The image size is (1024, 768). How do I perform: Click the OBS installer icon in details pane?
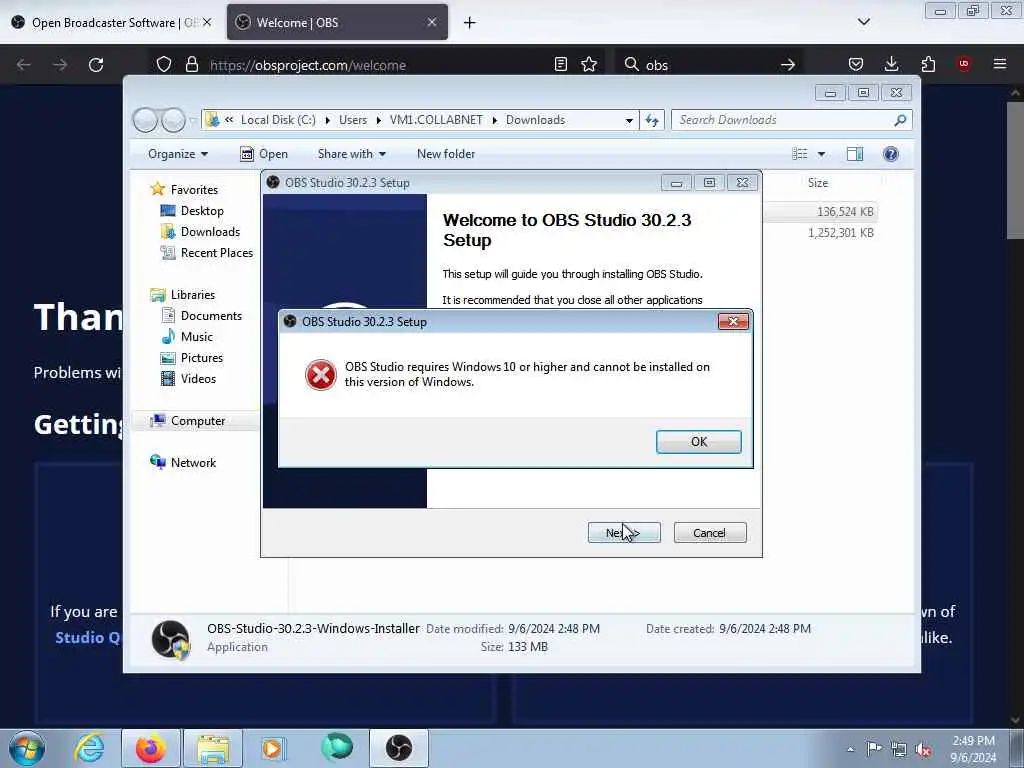[x=170, y=639]
